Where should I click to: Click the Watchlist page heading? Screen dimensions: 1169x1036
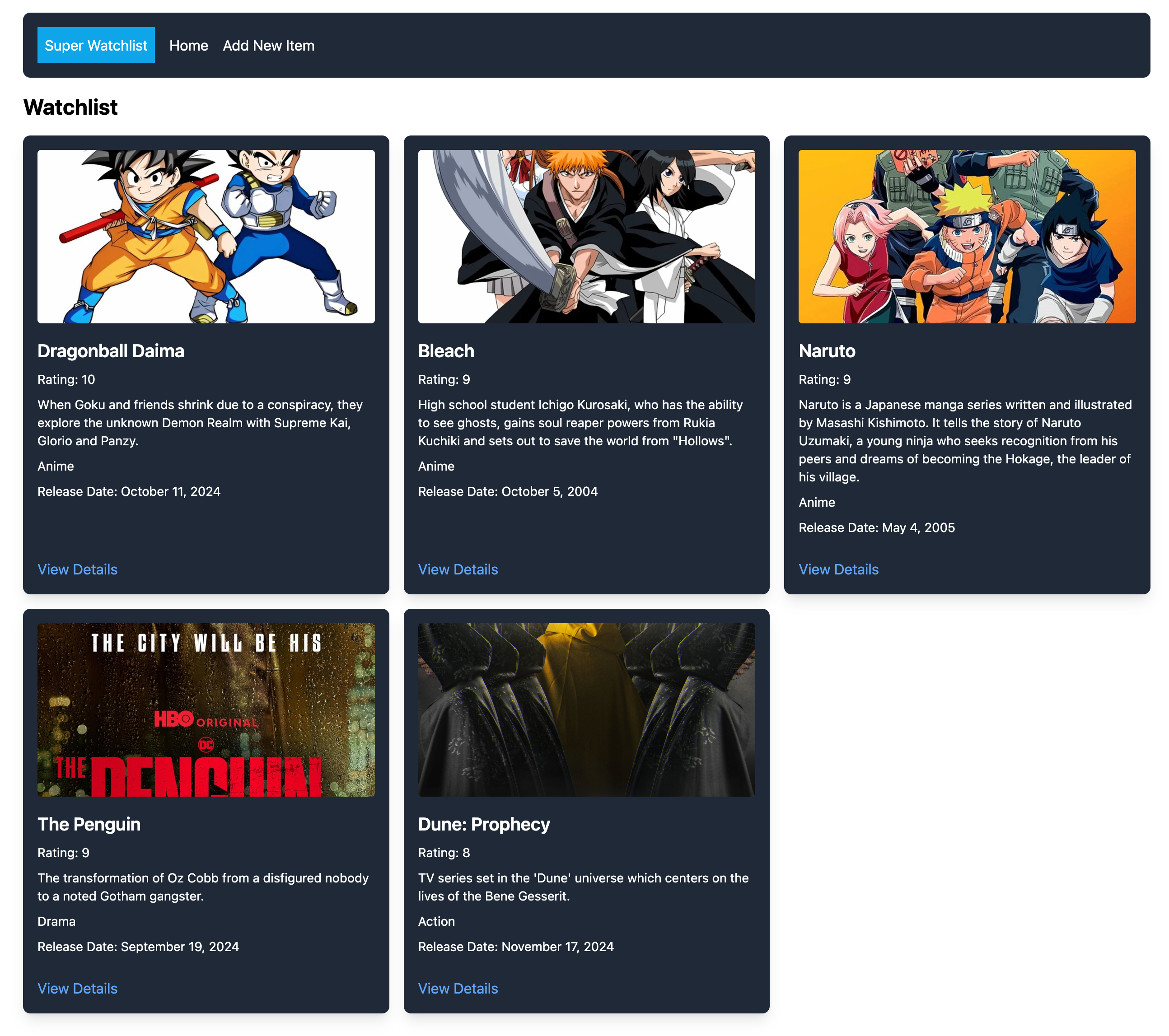point(70,107)
